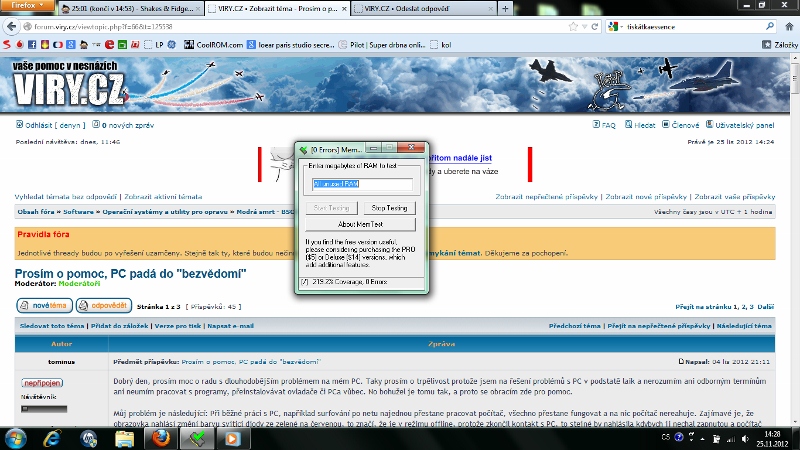Open the Seznam bookmark icon (red S)
The height and width of the screenshot is (450, 800).
(x=7, y=45)
